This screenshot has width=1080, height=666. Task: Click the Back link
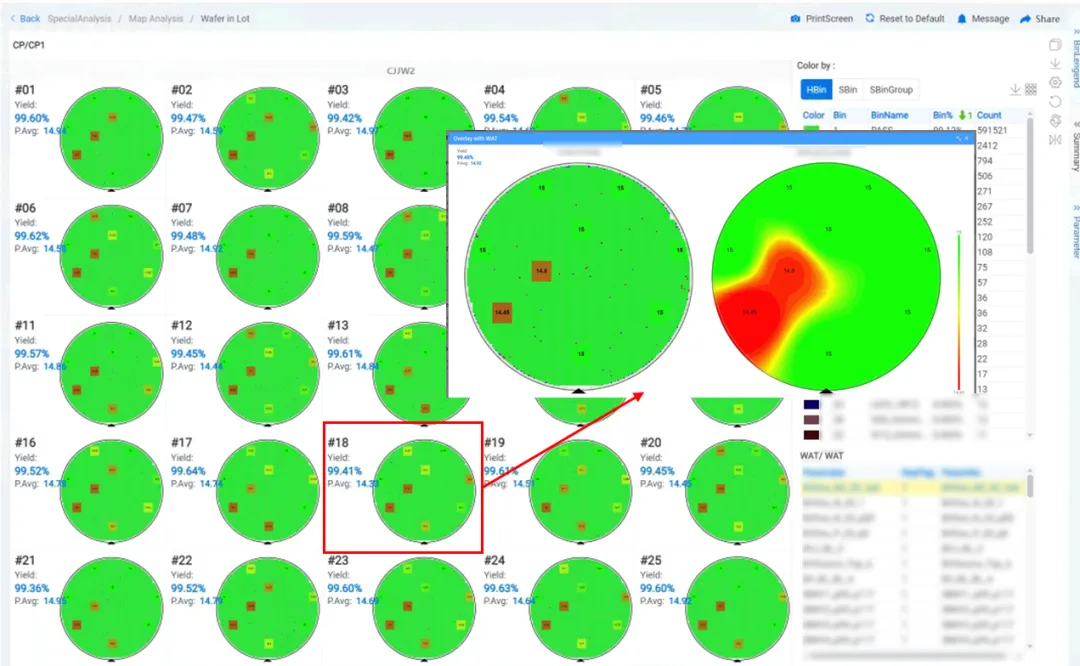(x=25, y=19)
